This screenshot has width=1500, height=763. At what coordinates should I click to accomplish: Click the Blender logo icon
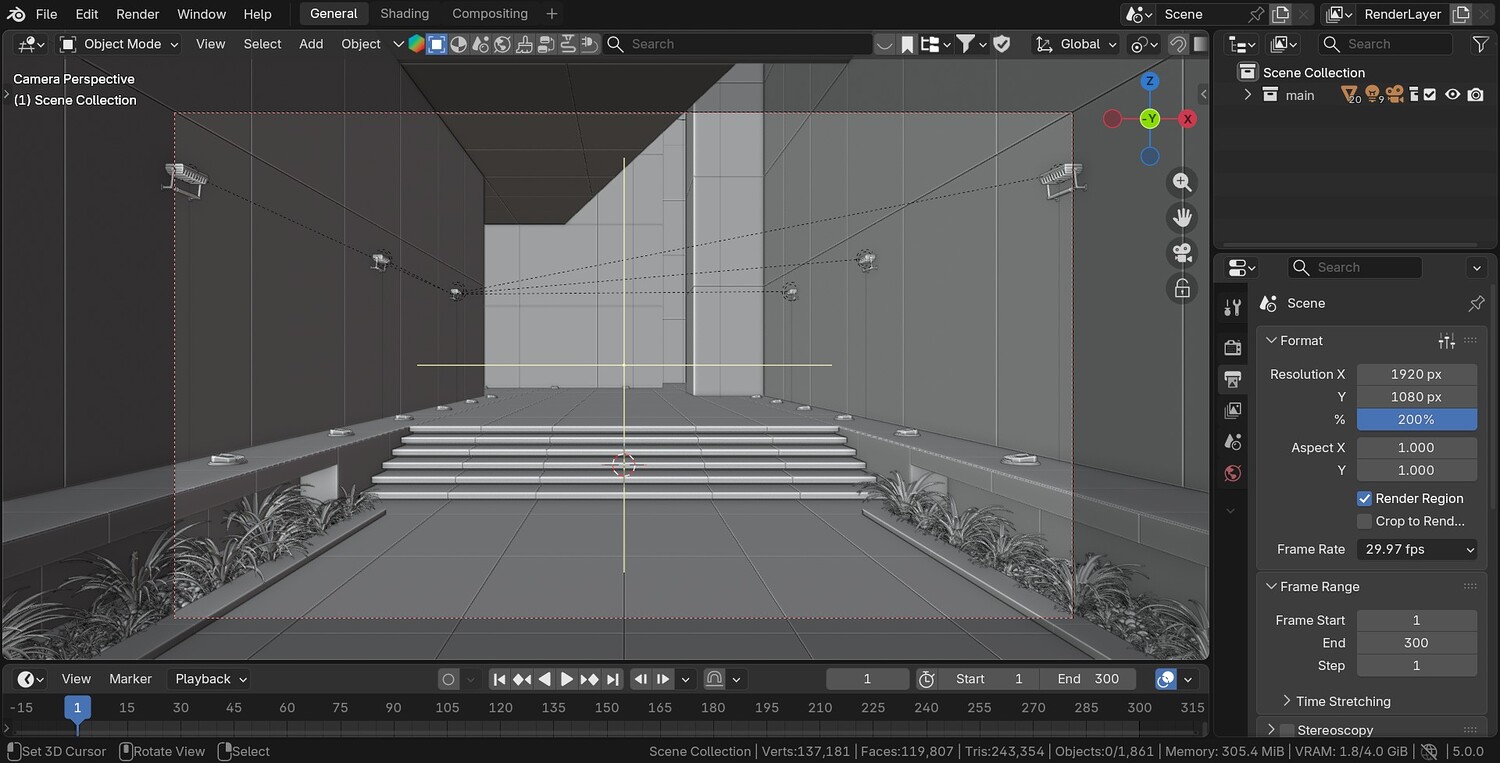pyautogui.click(x=15, y=14)
